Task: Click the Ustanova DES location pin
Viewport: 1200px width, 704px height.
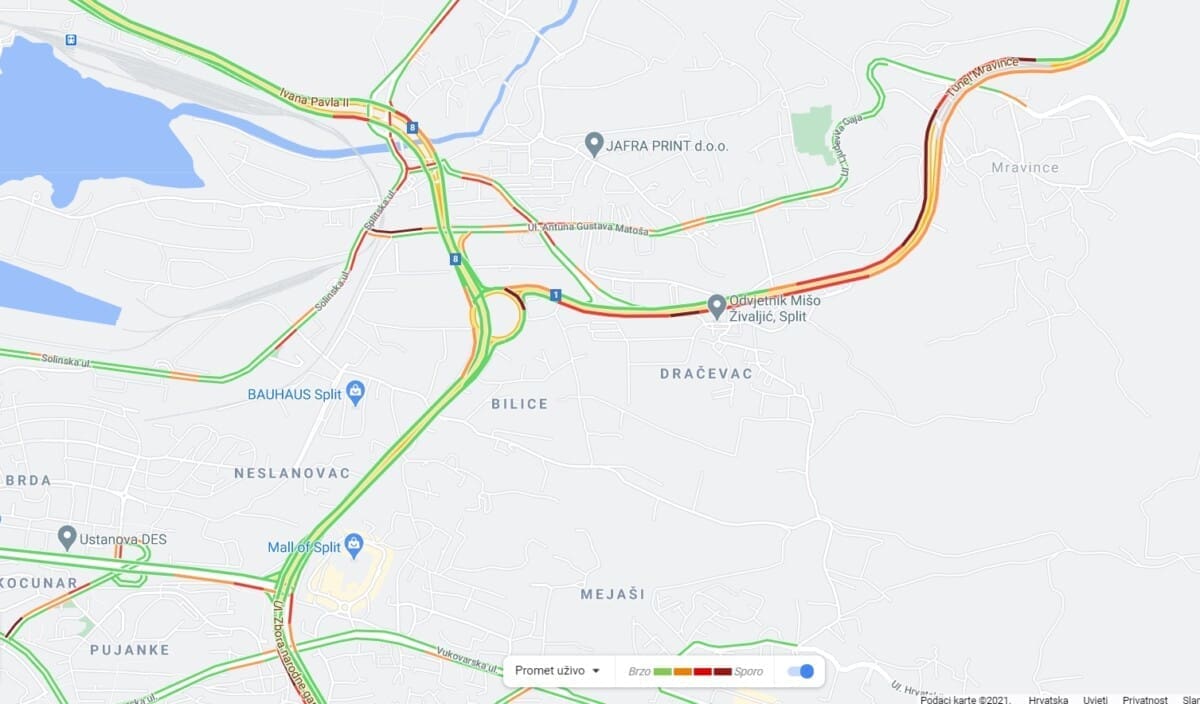Action: click(67, 537)
